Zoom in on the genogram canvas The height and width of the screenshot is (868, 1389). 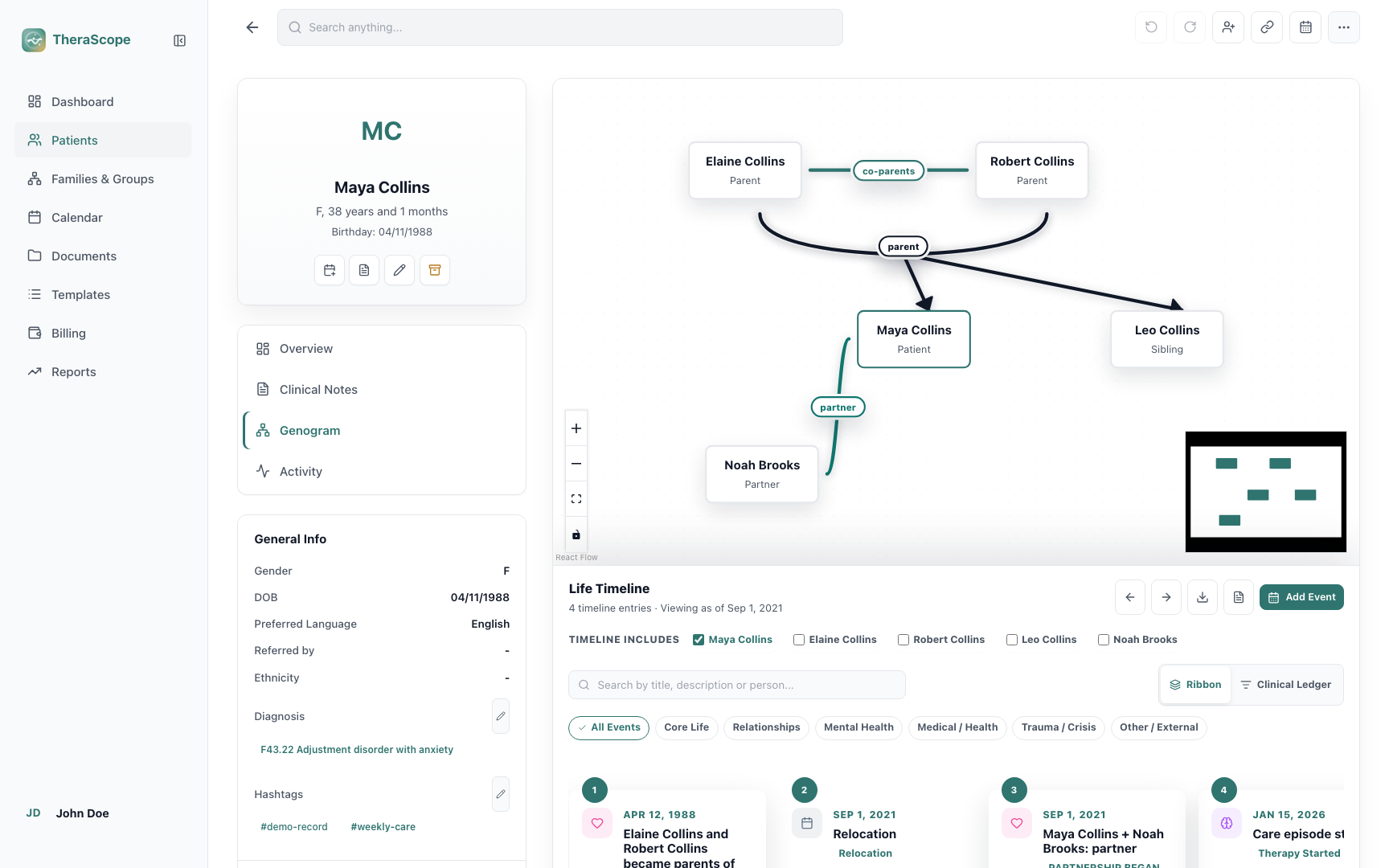pos(576,428)
